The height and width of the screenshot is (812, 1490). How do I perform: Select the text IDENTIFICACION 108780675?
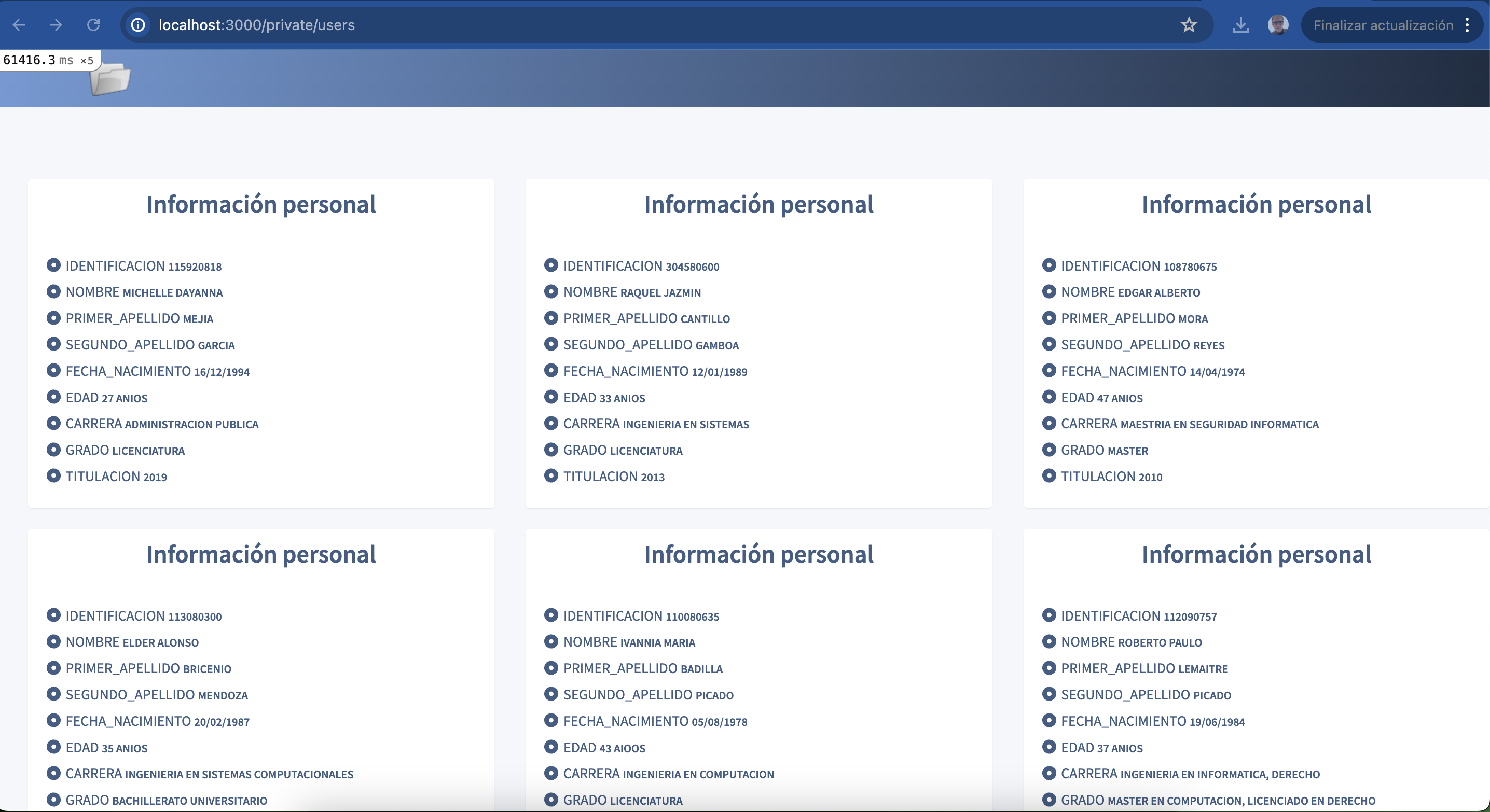click(x=1139, y=267)
